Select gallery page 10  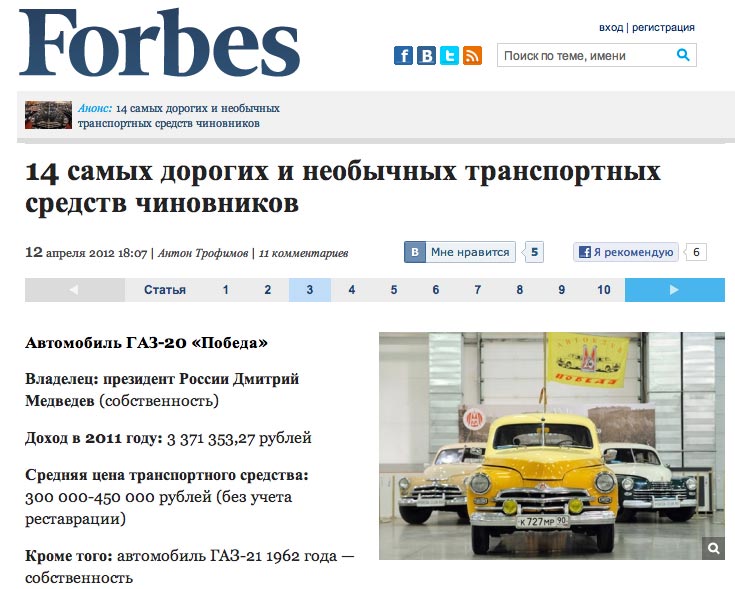(x=604, y=290)
